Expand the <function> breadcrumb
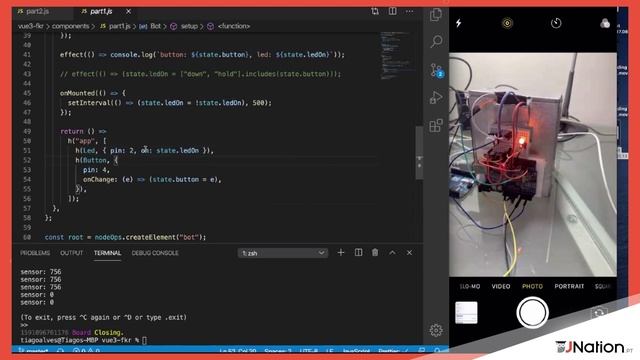The width and height of the screenshot is (640, 360). 229,26
